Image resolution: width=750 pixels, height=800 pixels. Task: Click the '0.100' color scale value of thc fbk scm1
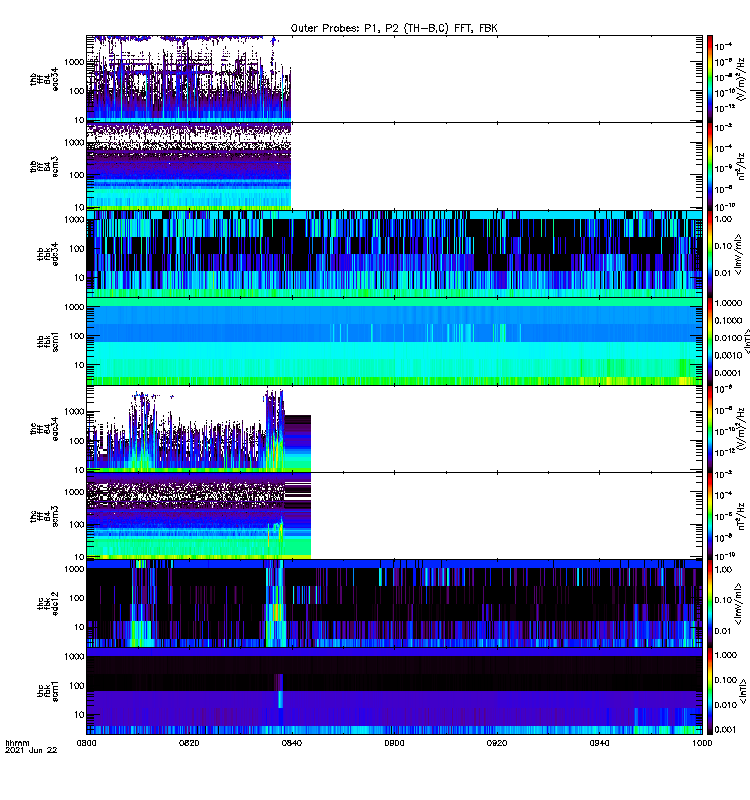(726, 680)
